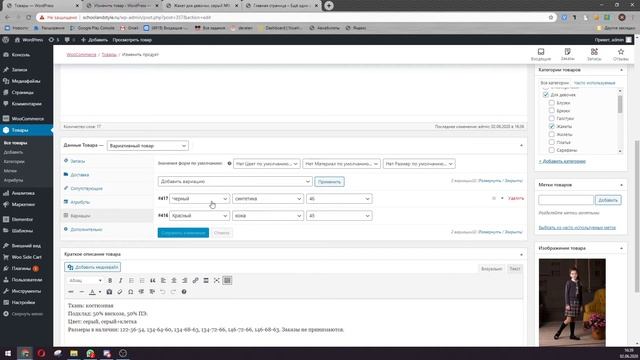This screenshot has height=360, width=640.
Task: Click the Windows Start button
Action: (x=8, y=353)
